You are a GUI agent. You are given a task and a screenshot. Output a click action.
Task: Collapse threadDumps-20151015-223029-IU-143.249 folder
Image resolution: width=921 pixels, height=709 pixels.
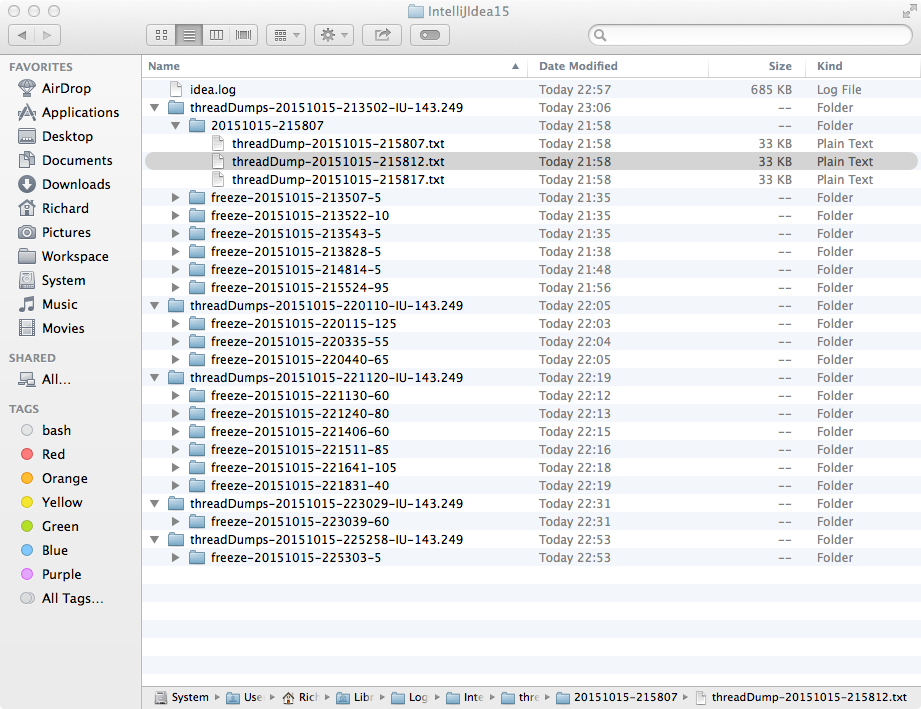(x=154, y=503)
